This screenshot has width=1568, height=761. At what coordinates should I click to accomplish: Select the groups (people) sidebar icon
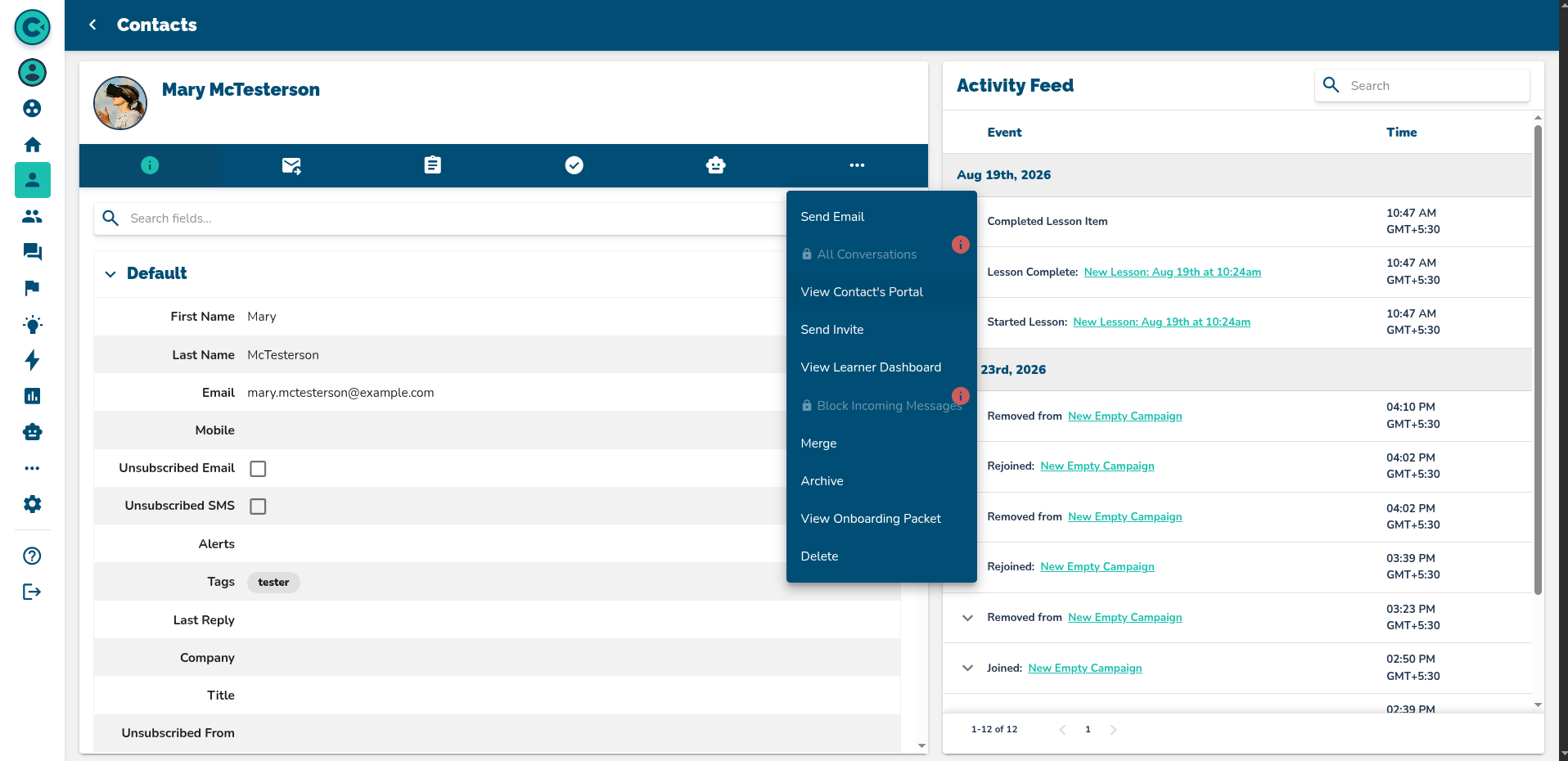click(x=32, y=216)
